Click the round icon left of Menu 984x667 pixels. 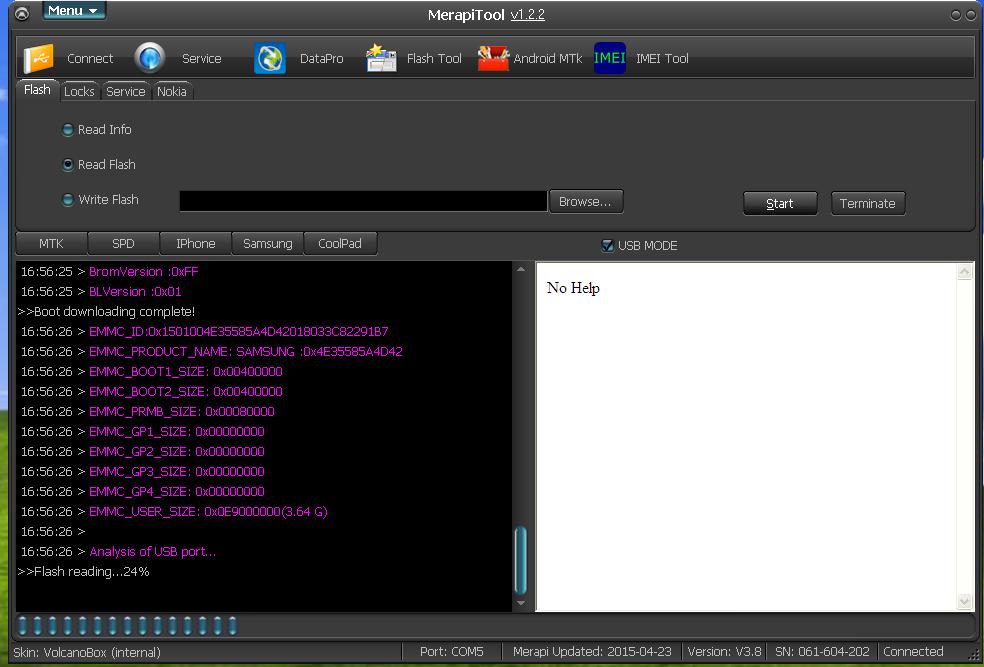coord(22,13)
